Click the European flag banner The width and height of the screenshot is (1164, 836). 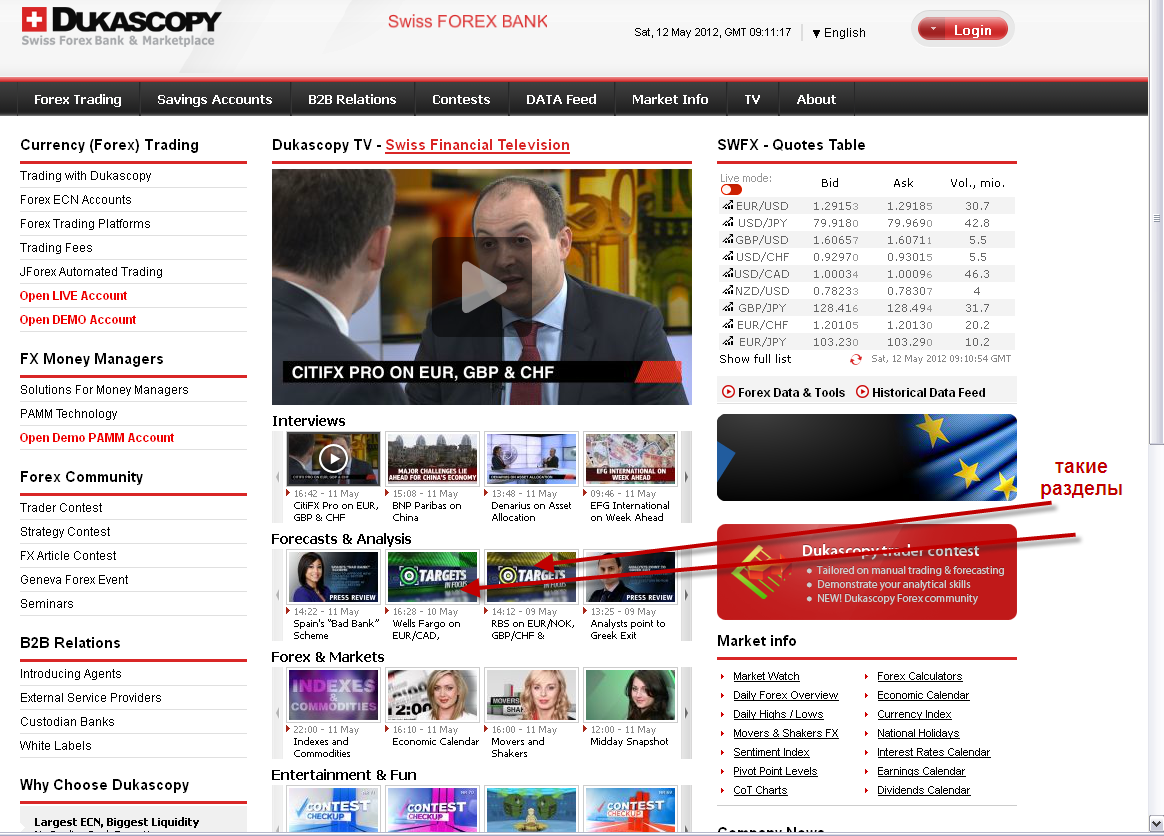click(866, 457)
